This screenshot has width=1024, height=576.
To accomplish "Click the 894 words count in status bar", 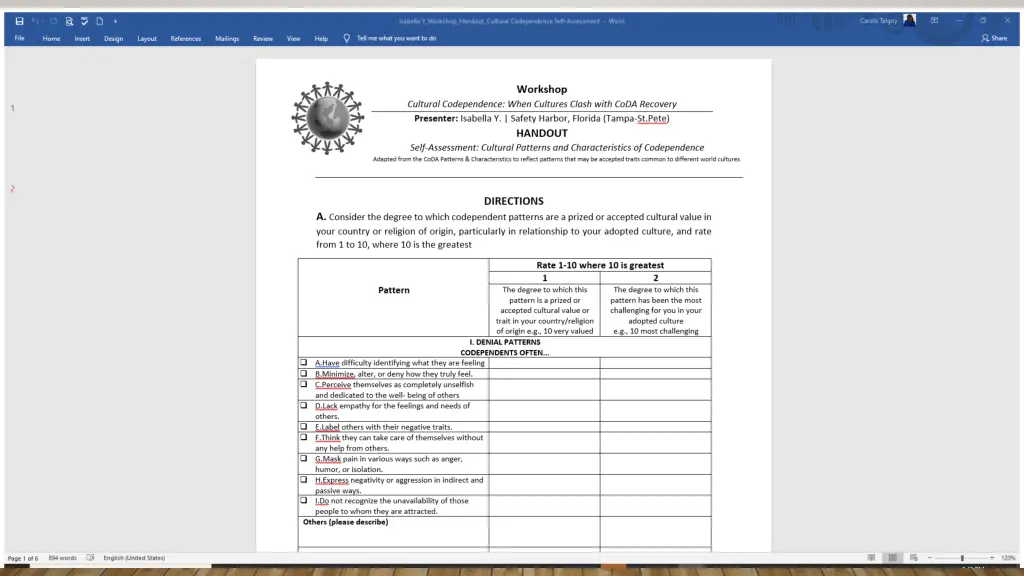I will tap(63, 558).
